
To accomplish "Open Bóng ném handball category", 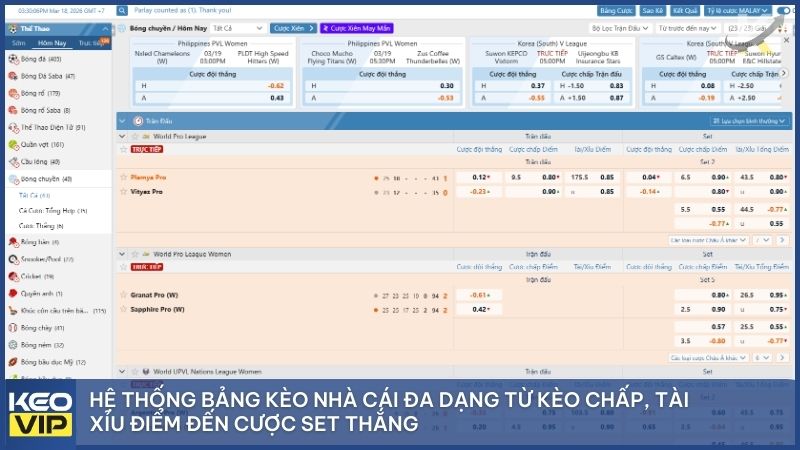I will (x=41, y=345).
